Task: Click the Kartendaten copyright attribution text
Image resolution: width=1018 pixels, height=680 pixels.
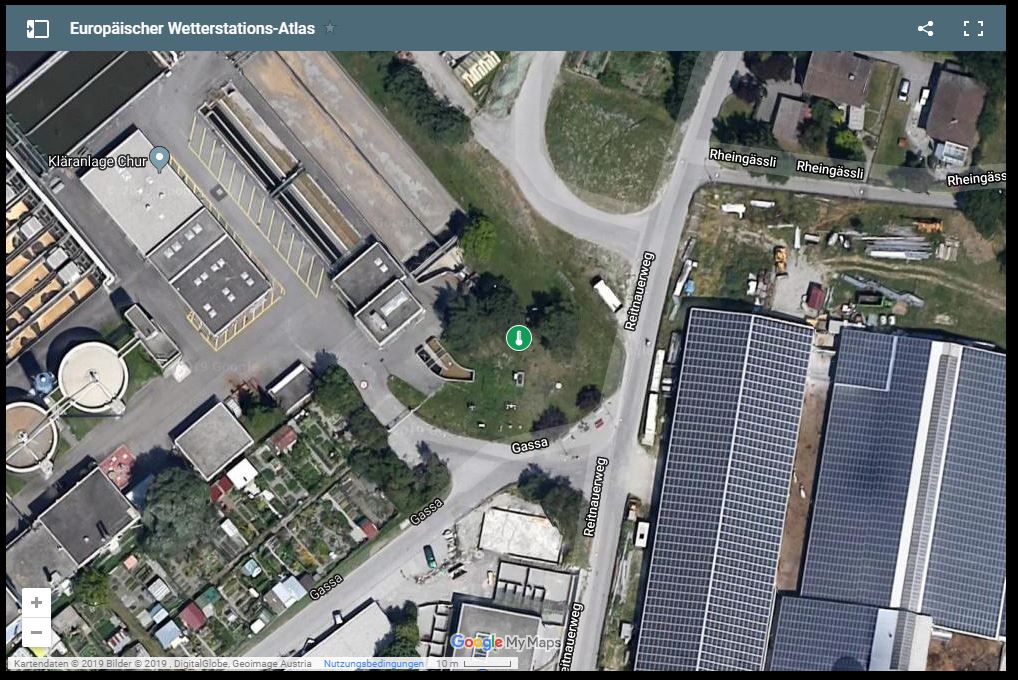Action: pyautogui.click(x=162, y=664)
